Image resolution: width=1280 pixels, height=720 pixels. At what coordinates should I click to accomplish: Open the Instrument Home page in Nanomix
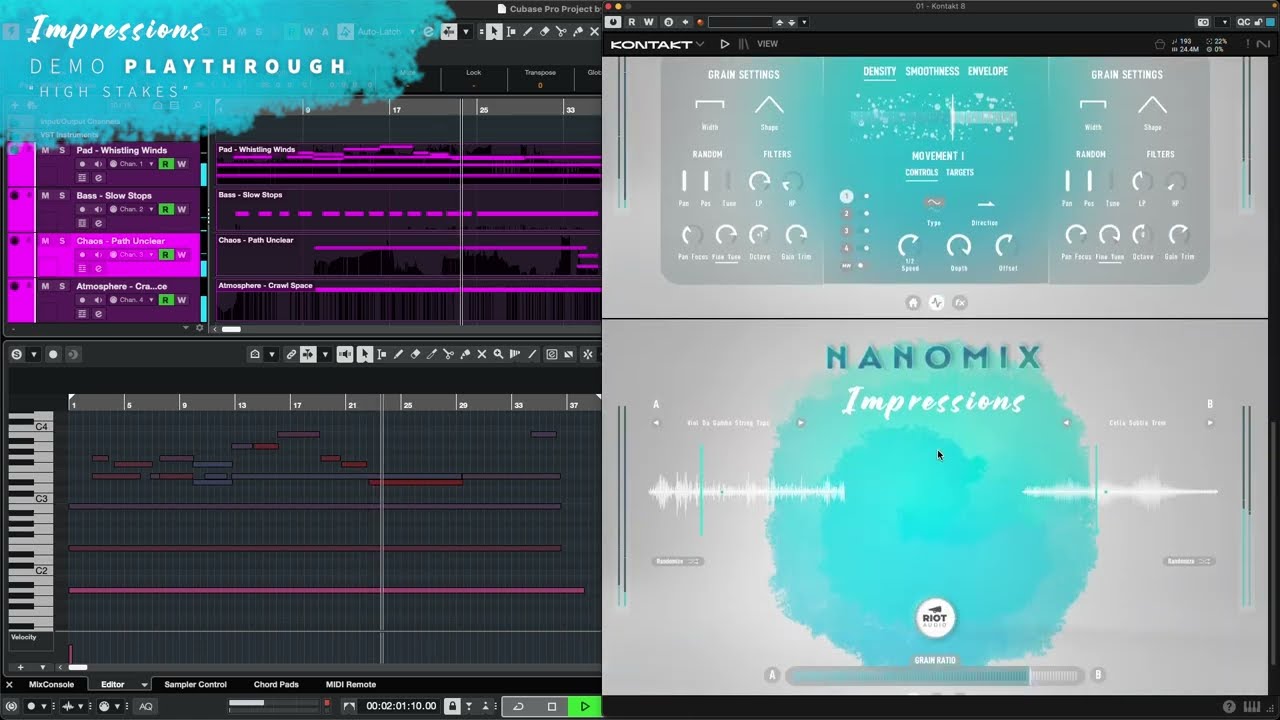[x=912, y=302]
